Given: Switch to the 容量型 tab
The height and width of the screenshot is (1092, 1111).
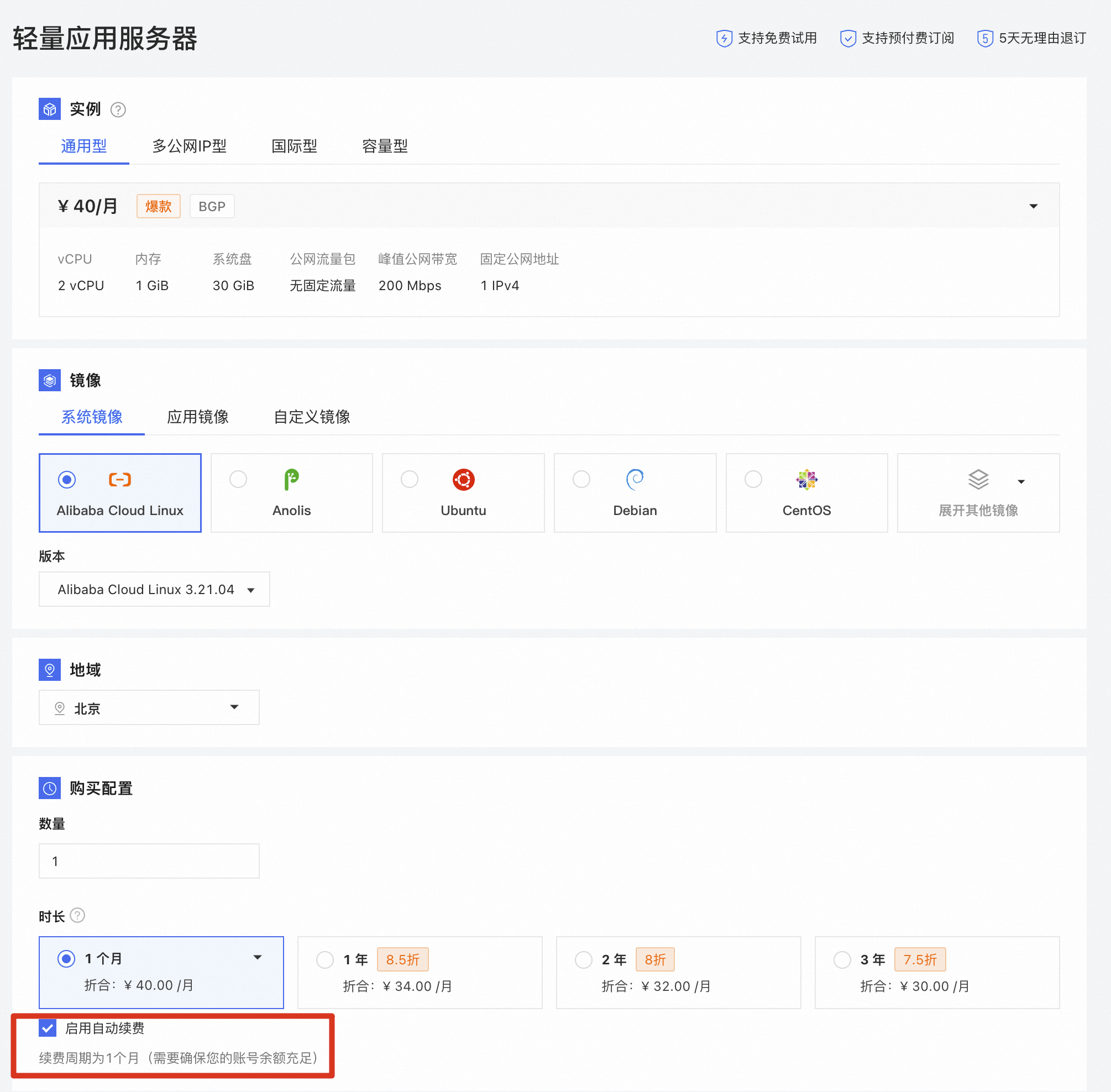Looking at the screenshot, I should (x=385, y=146).
